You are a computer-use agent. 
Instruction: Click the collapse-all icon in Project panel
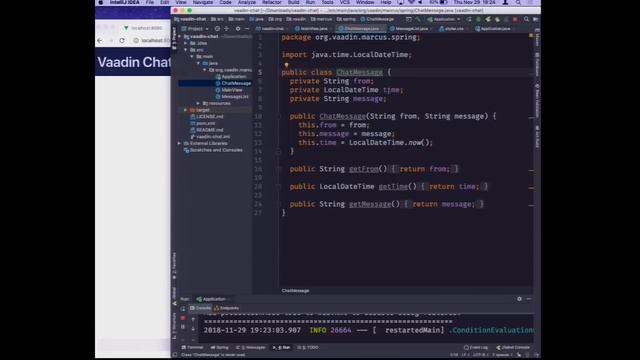tap(227, 29)
